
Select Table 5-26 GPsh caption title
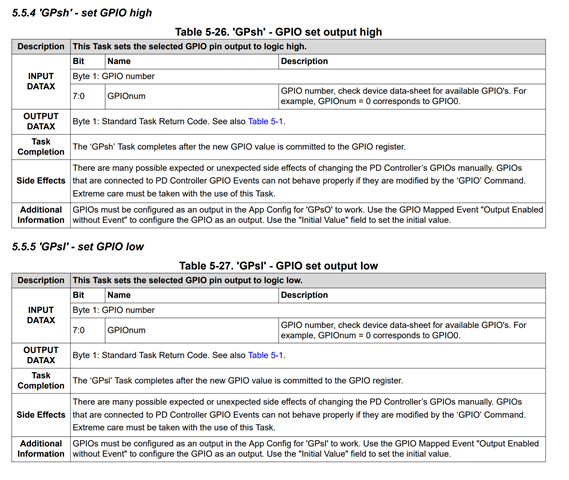(x=278, y=32)
